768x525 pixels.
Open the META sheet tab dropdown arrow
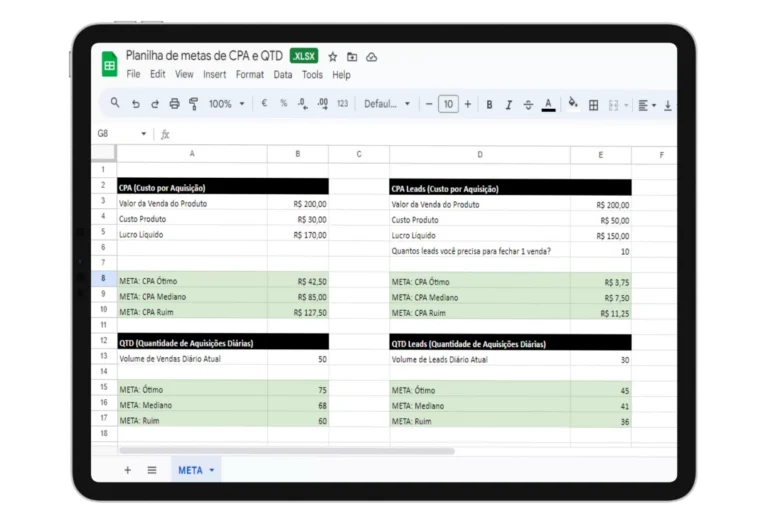tap(212, 470)
